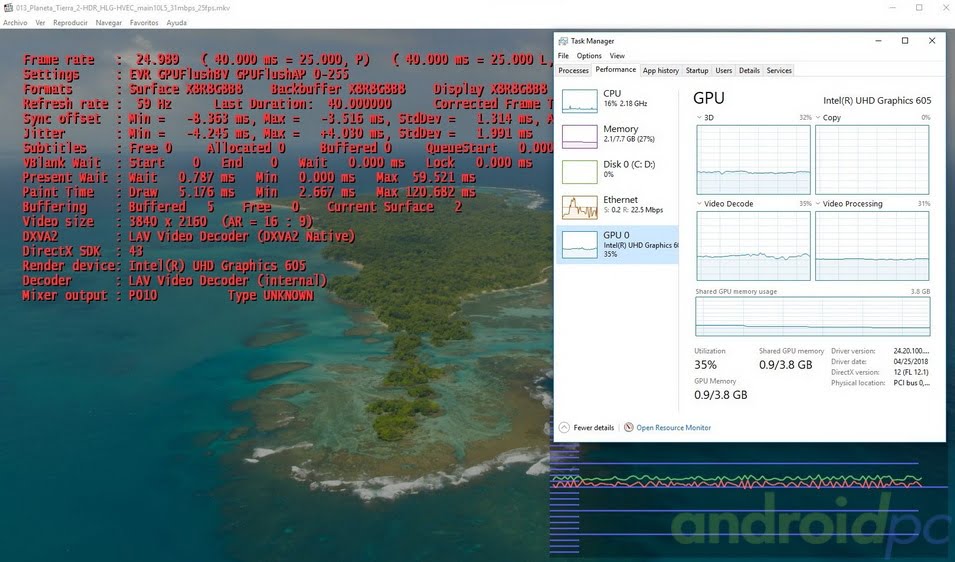Screen dimensions: 955x562
Task: Open the Video Processing engine dropdown
Action: (x=818, y=204)
